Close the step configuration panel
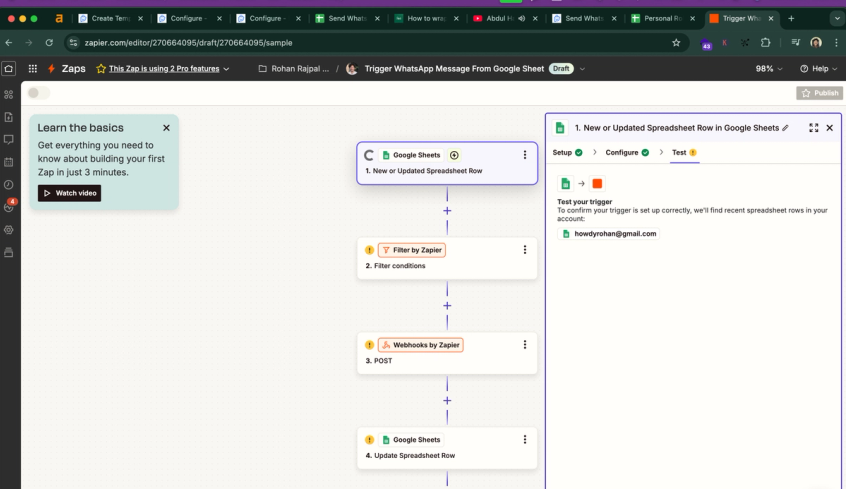The width and height of the screenshot is (846, 489). (830, 128)
